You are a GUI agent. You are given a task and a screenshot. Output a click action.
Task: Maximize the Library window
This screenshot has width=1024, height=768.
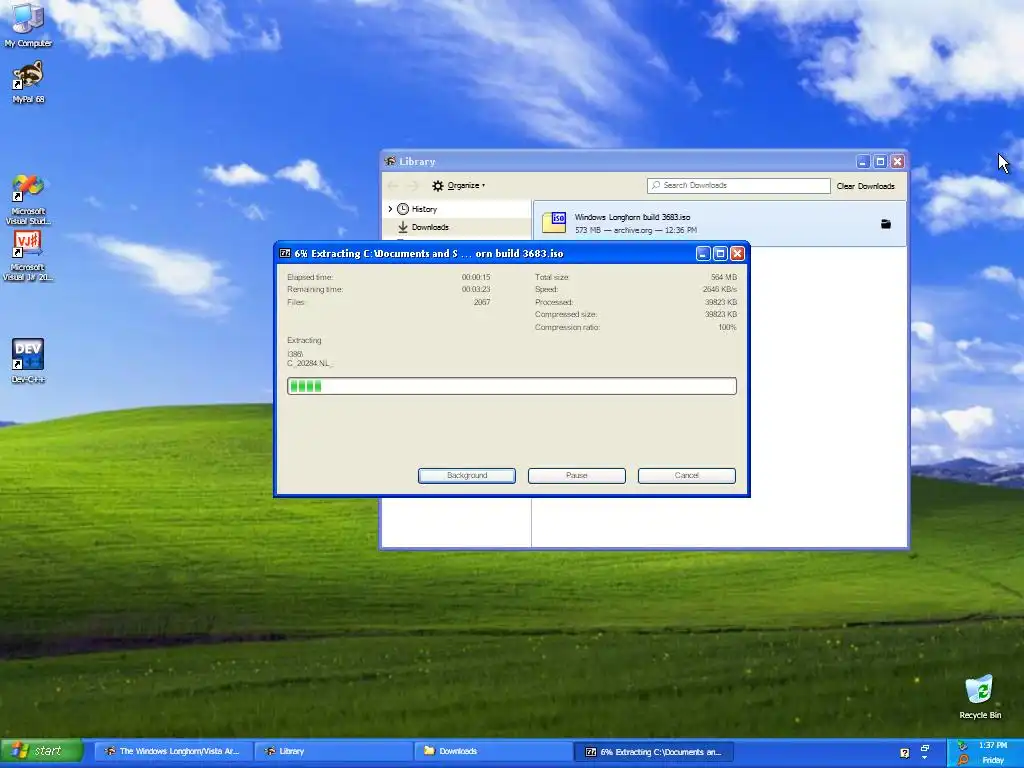880,161
